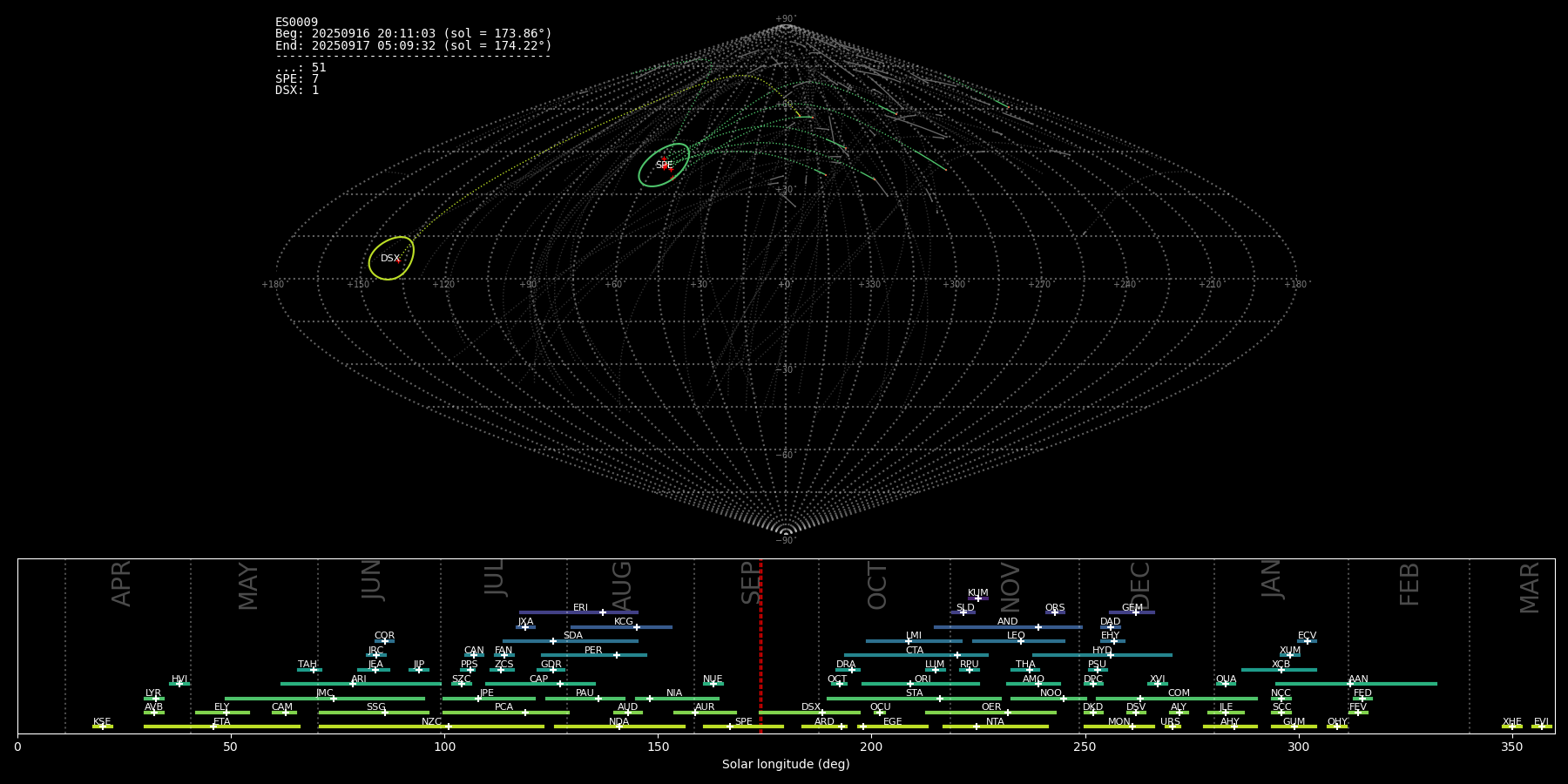This screenshot has height=784, width=1568.
Task: Click the KCG shower label in timeline
Action: coord(624,622)
